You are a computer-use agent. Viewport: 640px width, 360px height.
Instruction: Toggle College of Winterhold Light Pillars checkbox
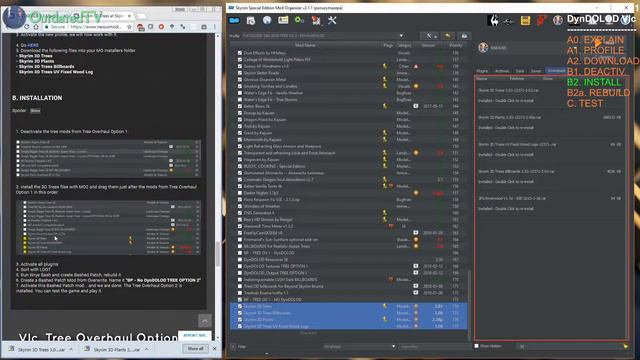click(240, 59)
